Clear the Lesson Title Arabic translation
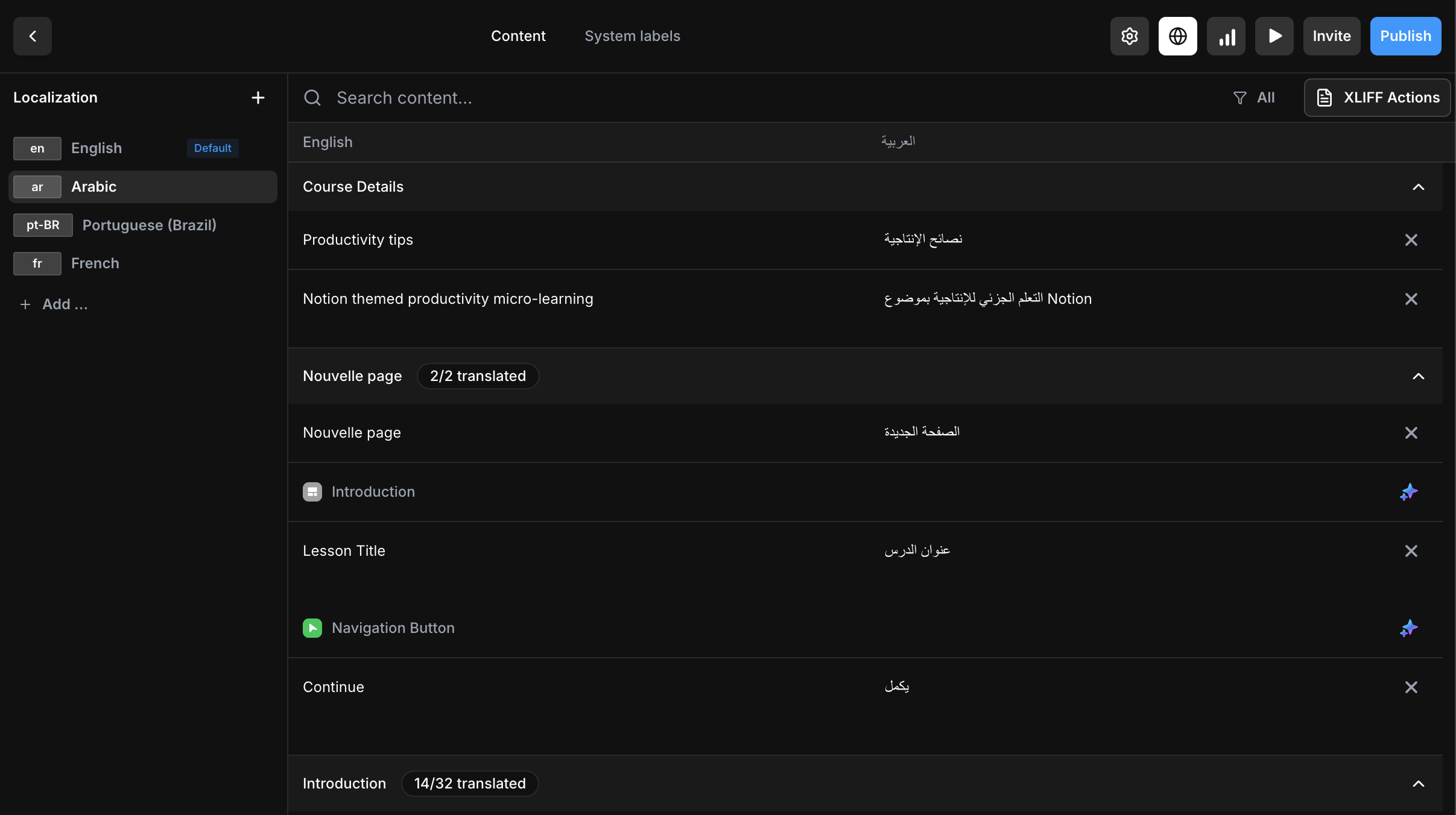The image size is (1456, 815). click(x=1411, y=551)
